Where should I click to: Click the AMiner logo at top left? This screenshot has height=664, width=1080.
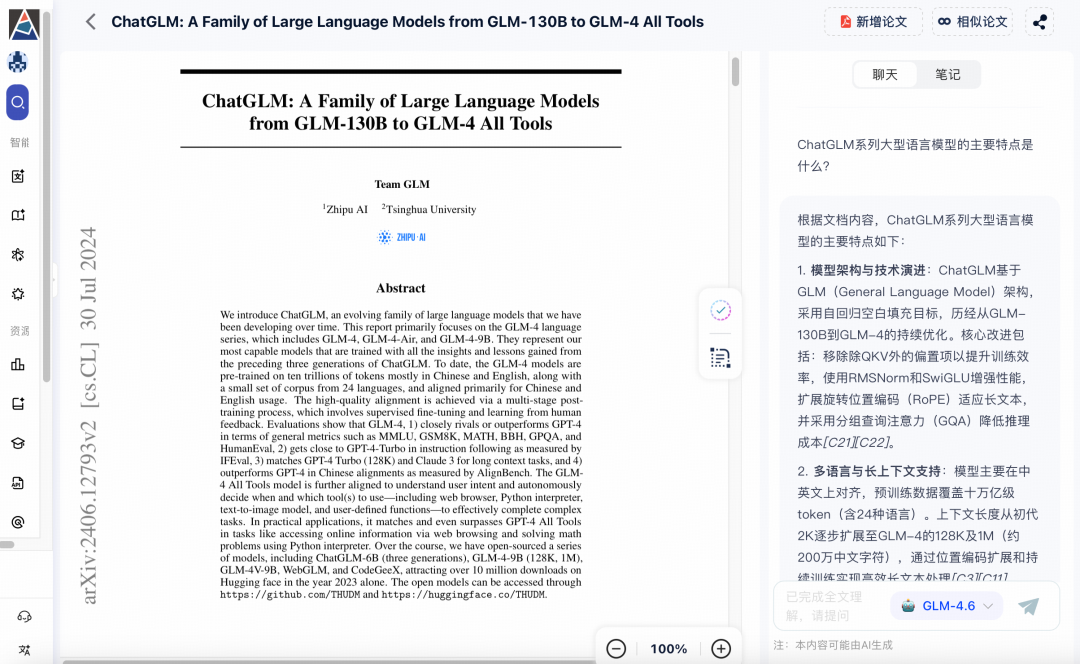click(x=23, y=23)
